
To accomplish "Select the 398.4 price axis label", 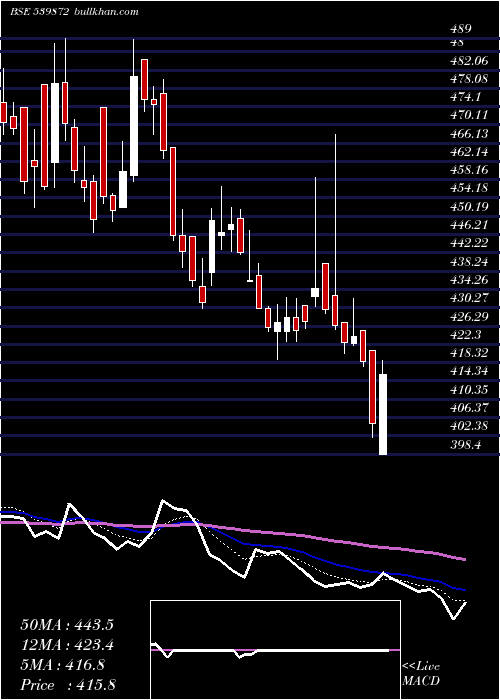I will [466, 444].
